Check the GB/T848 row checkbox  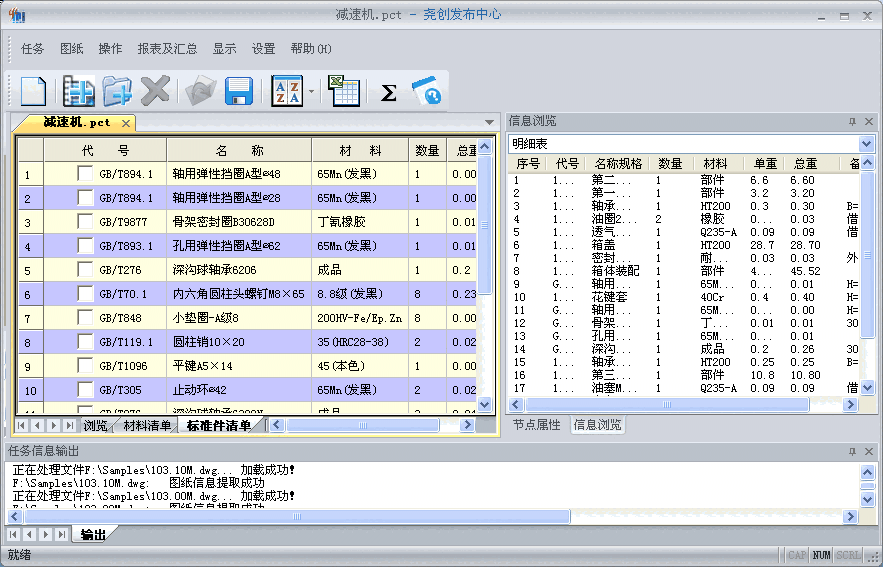pyautogui.click(x=85, y=318)
